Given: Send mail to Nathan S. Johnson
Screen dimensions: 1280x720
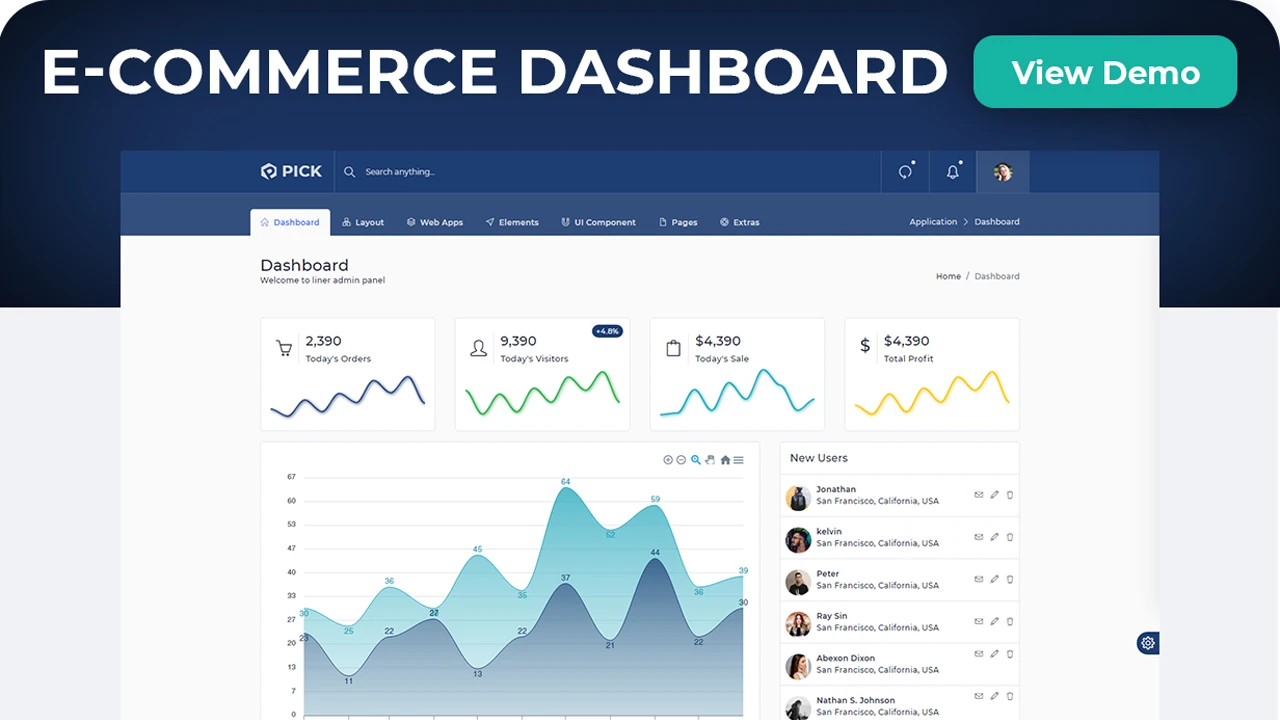Looking at the screenshot, I should tap(979, 696).
